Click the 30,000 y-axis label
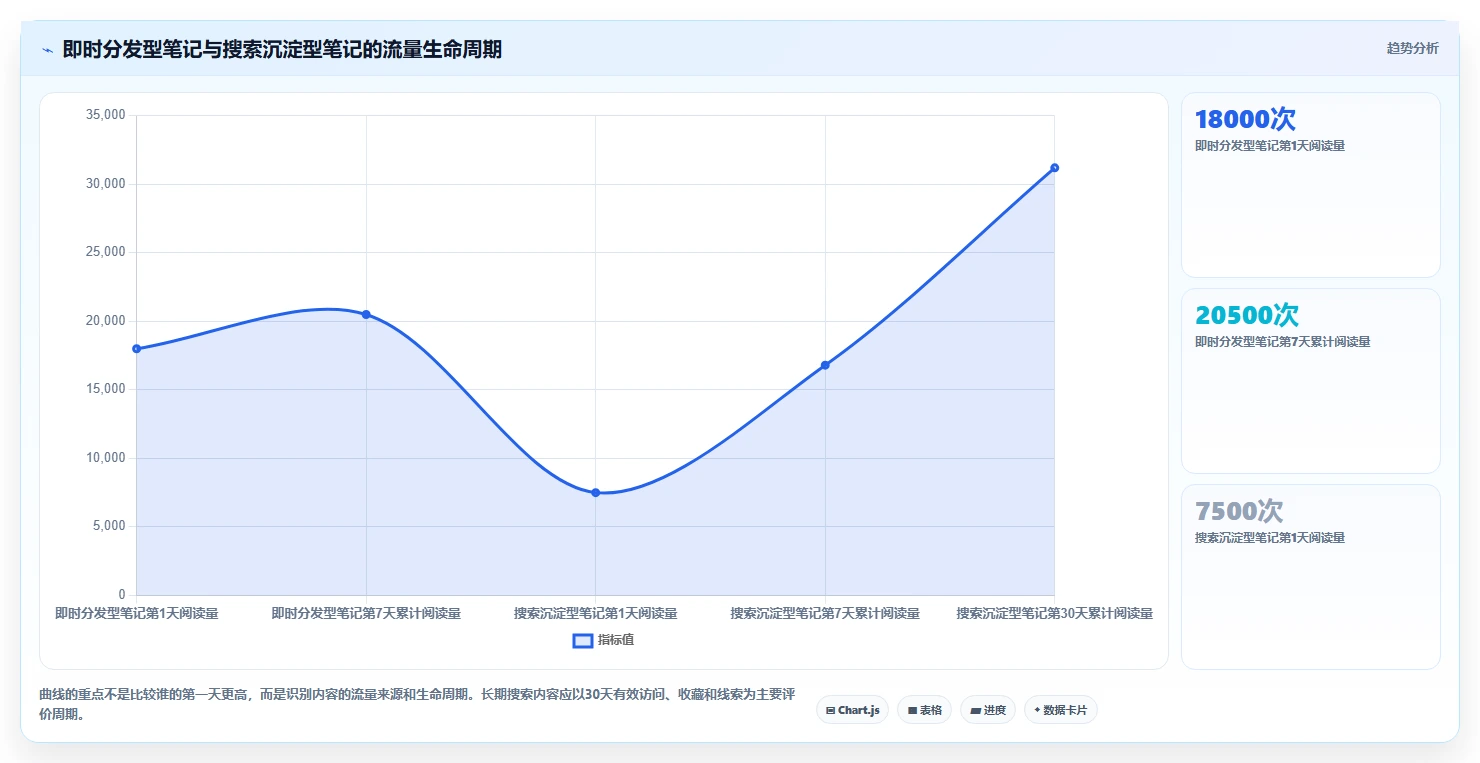This screenshot has width=1480, height=763. click(105, 184)
